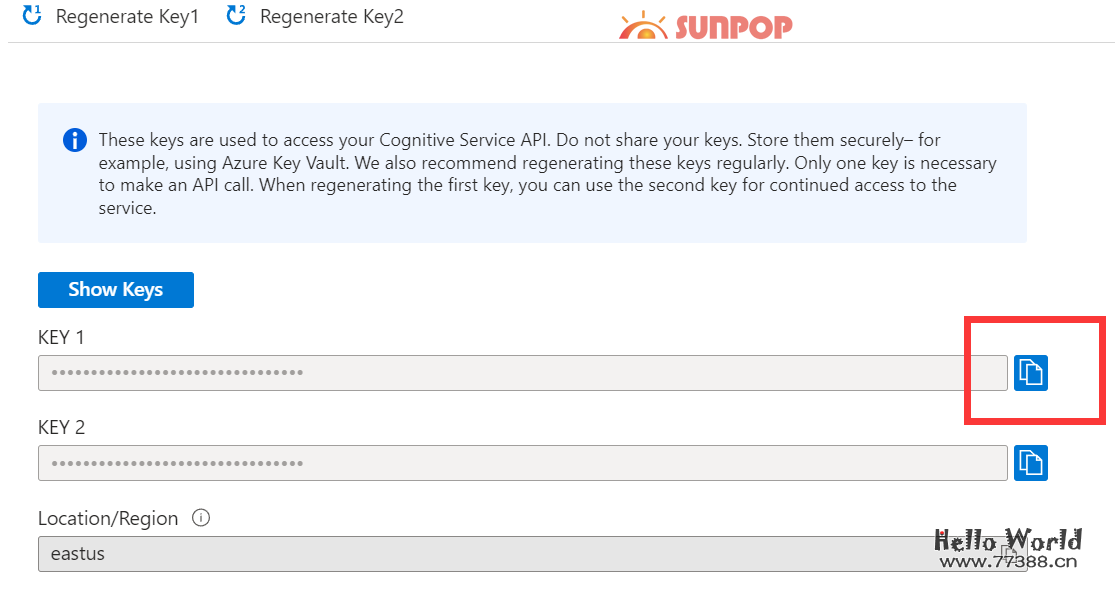Copy KEY 1 using its copy icon
The image size is (1115, 592).
pyautogui.click(x=1030, y=373)
